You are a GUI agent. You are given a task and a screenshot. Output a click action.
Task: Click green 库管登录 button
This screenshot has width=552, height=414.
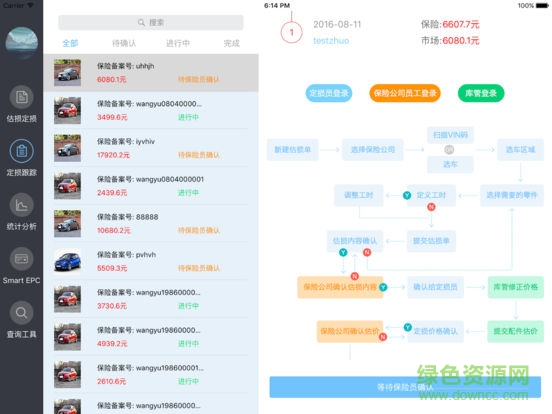click(x=481, y=93)
